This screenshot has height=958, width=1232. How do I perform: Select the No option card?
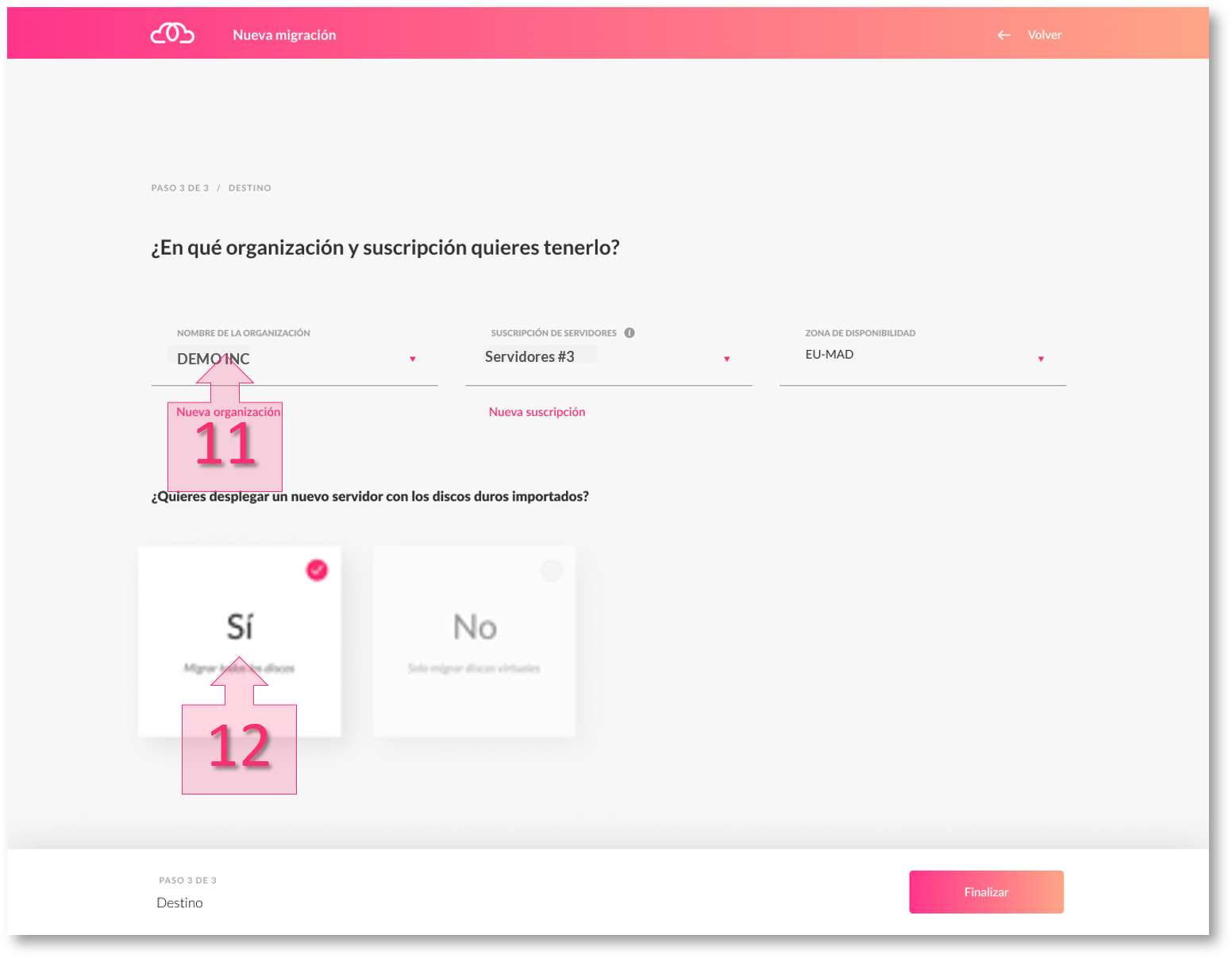(474, 641)
